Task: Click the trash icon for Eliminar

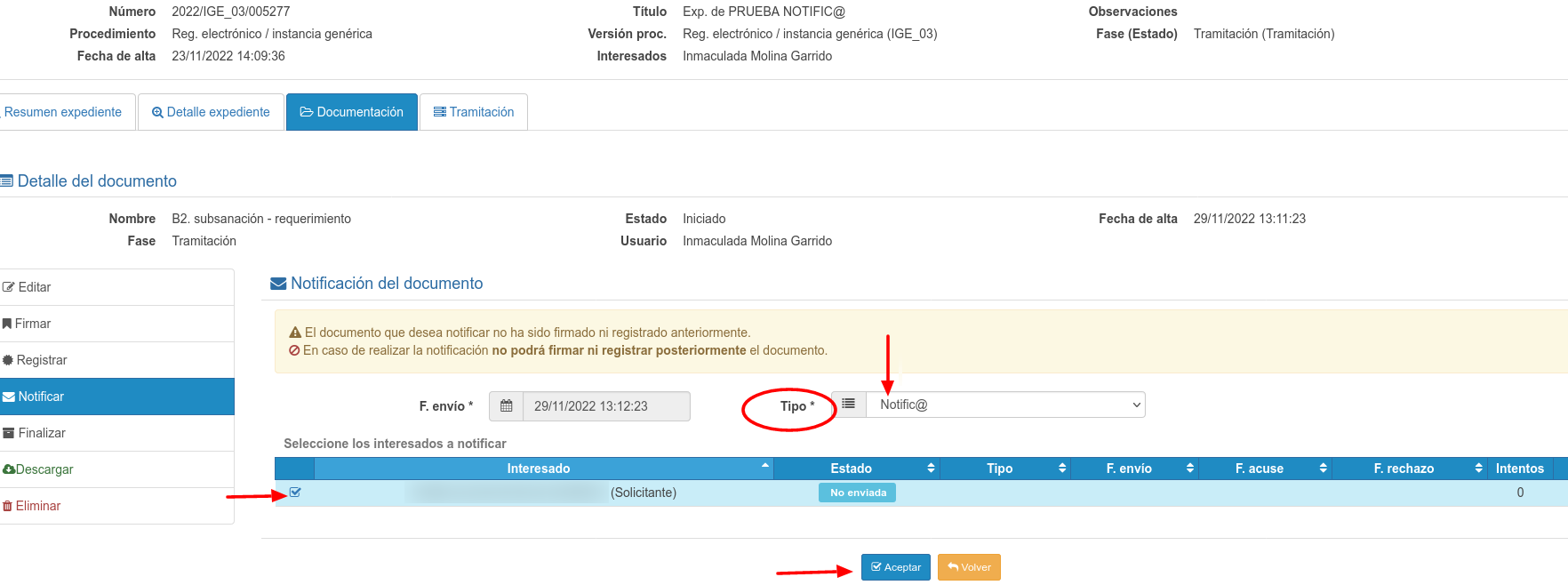Action: pyautogui.click(x=8, y=506)
